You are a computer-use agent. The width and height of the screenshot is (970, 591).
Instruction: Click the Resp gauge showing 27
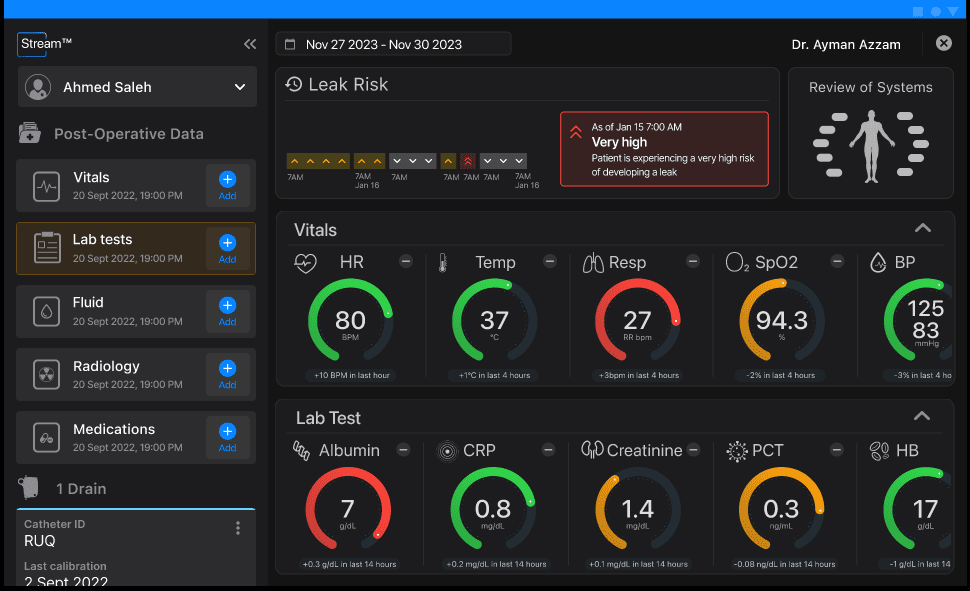(x=638, y=321)
